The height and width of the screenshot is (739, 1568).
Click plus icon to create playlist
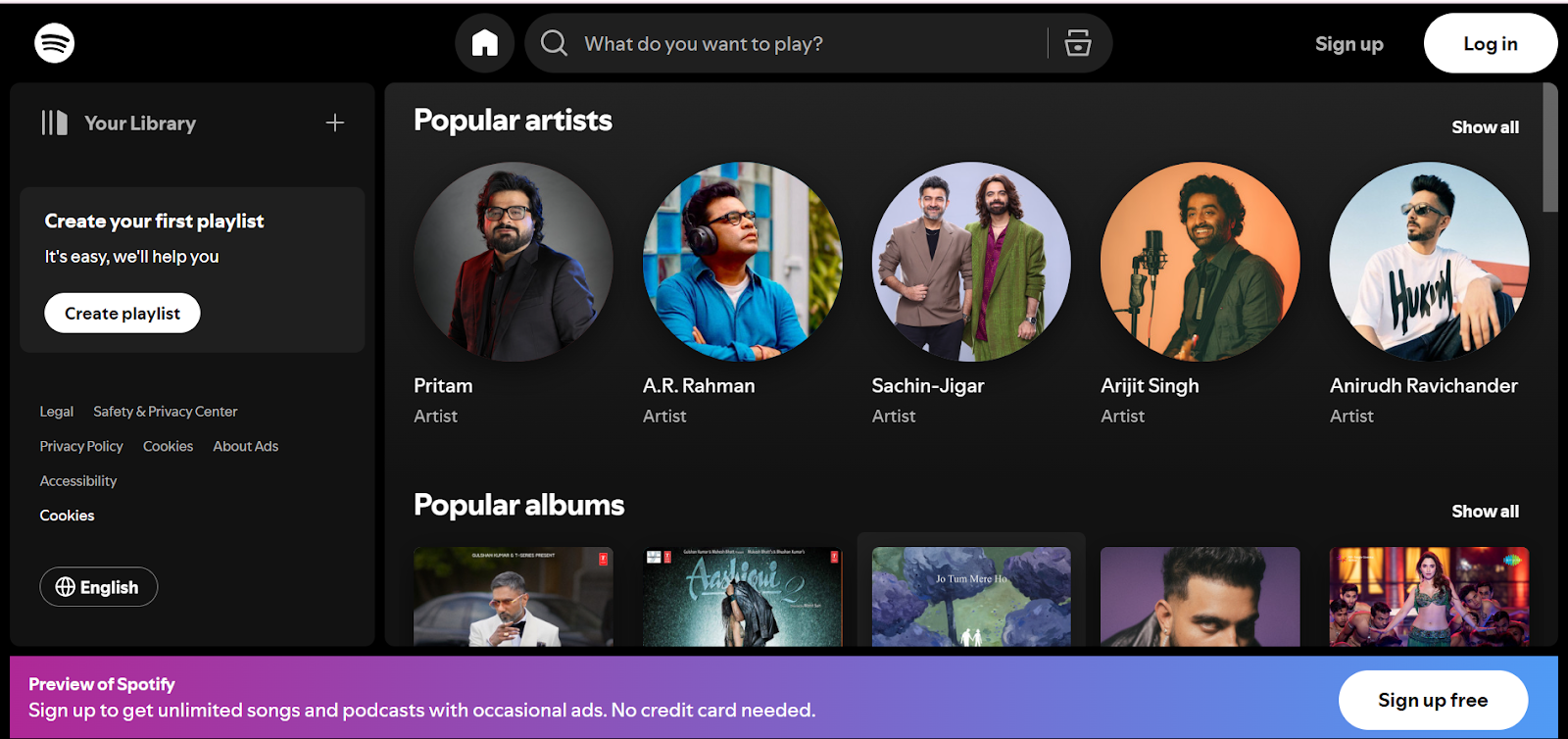335,123
